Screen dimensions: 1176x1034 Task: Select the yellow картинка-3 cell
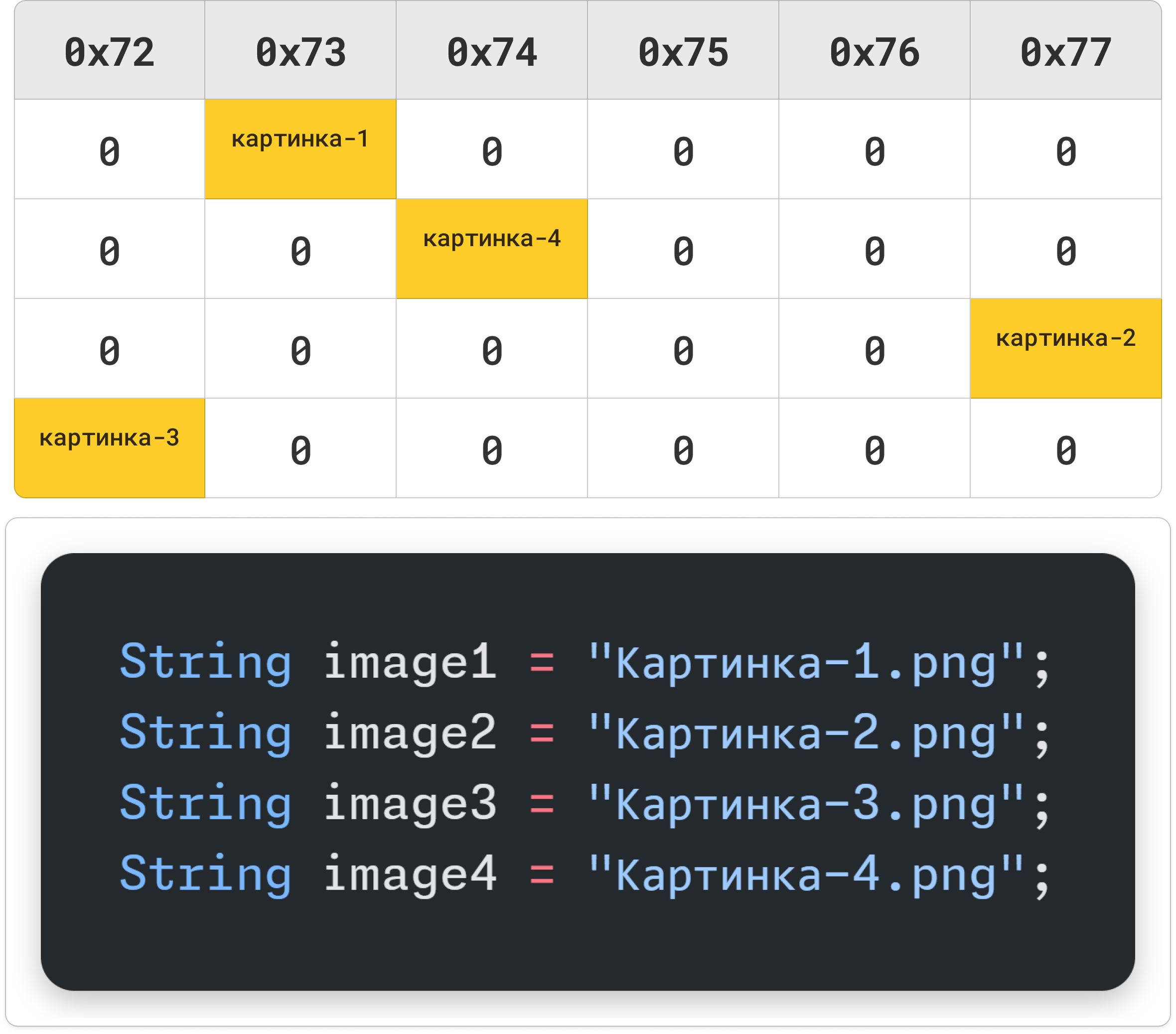pos(109,447)
